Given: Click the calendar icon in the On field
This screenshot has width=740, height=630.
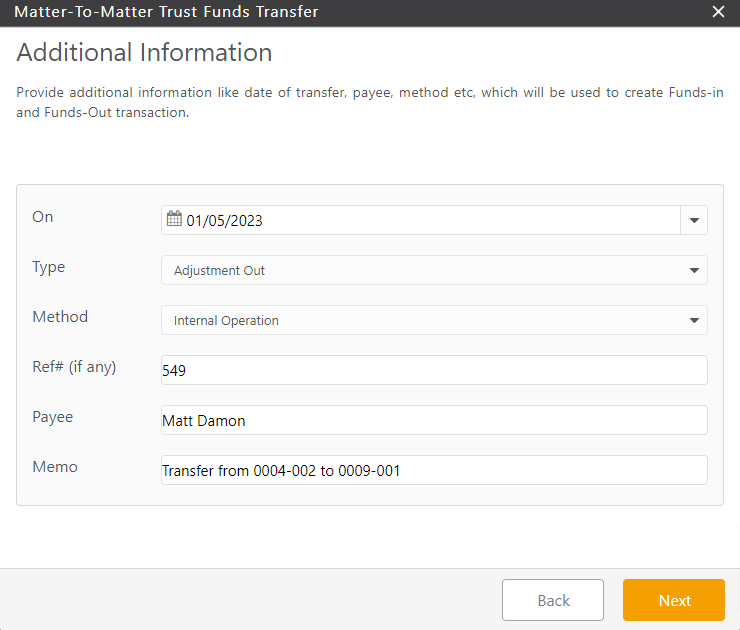Looking at the screenshot, I should click(x=174, y=220).
